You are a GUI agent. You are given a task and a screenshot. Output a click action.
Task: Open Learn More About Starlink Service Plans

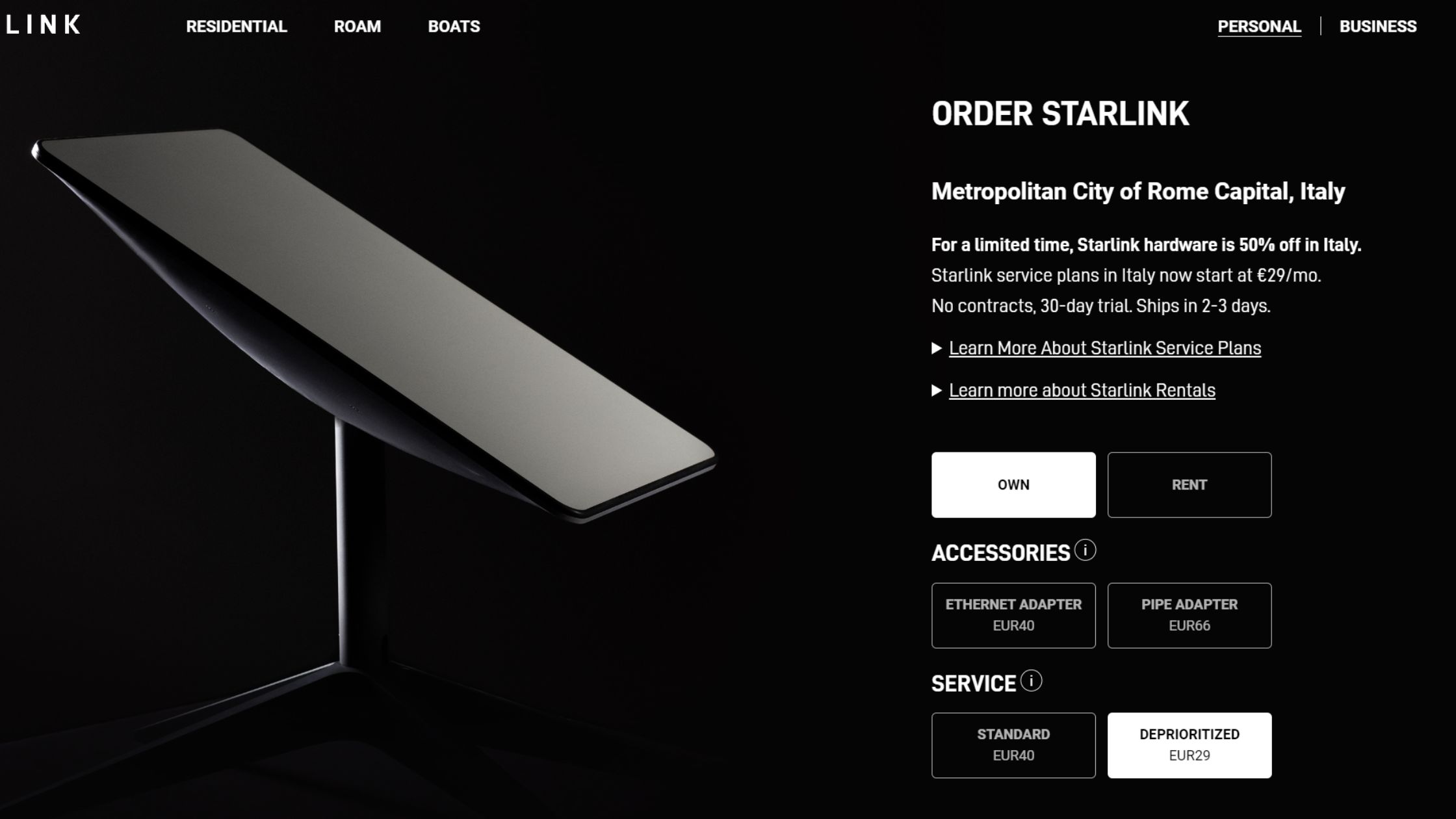pos(1105,348)
